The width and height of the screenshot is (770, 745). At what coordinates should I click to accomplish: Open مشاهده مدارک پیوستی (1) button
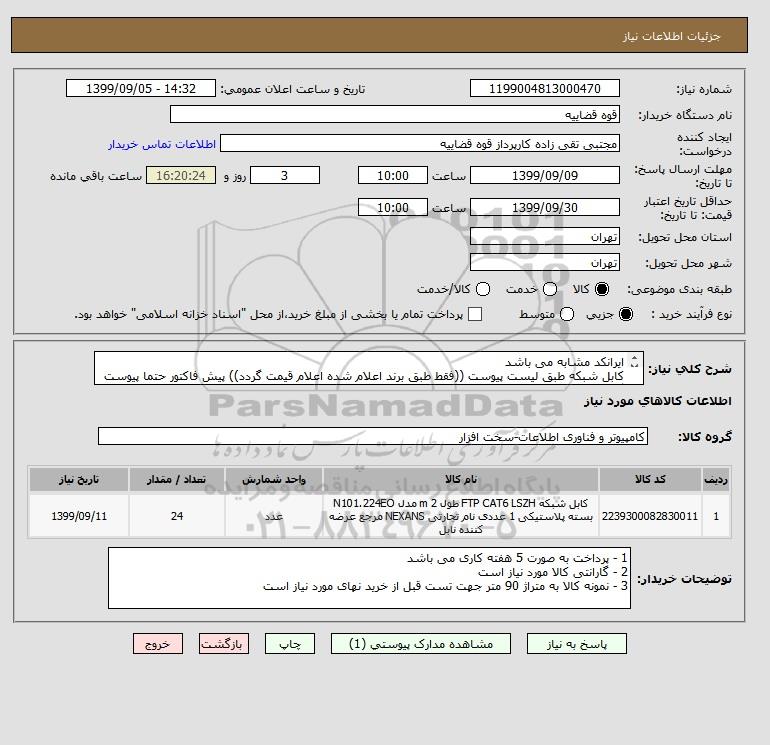(421, 644)
